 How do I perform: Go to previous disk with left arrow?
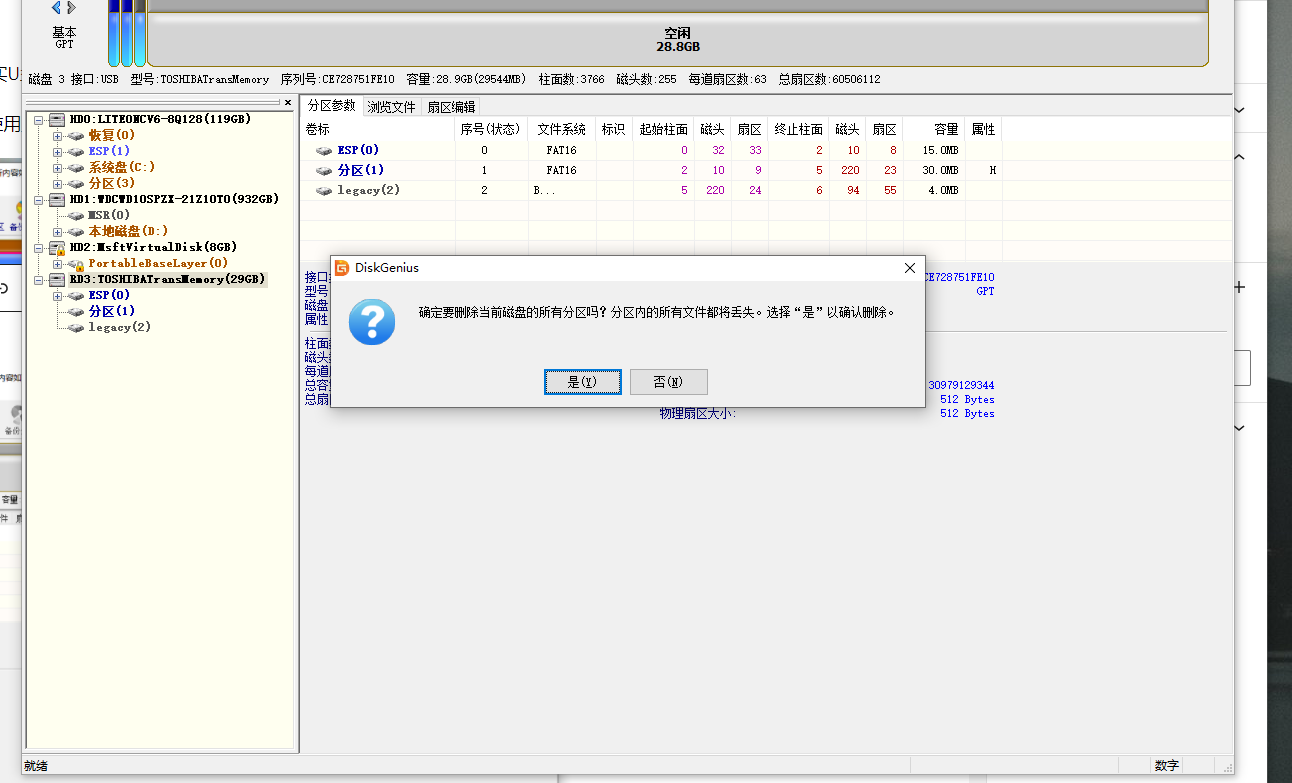click(x=57, y=8)
